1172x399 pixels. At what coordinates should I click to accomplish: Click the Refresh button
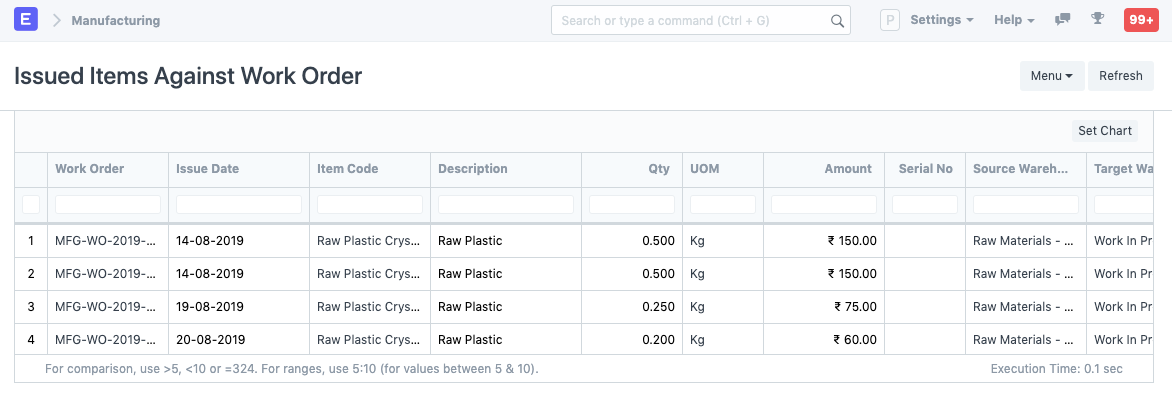pos(1120,75)
